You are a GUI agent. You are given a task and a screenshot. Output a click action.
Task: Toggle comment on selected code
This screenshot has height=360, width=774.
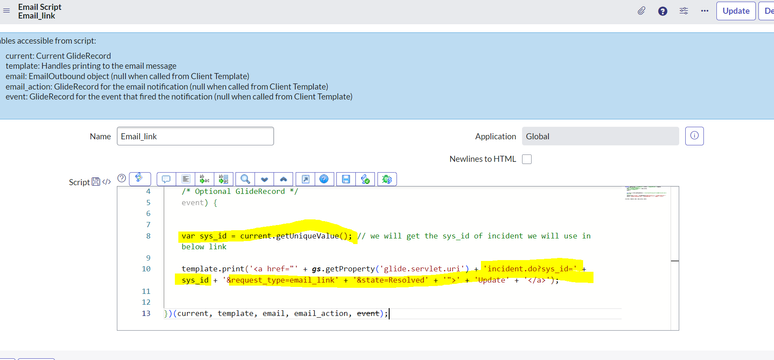pyautogui.click(x=166, y=179)
